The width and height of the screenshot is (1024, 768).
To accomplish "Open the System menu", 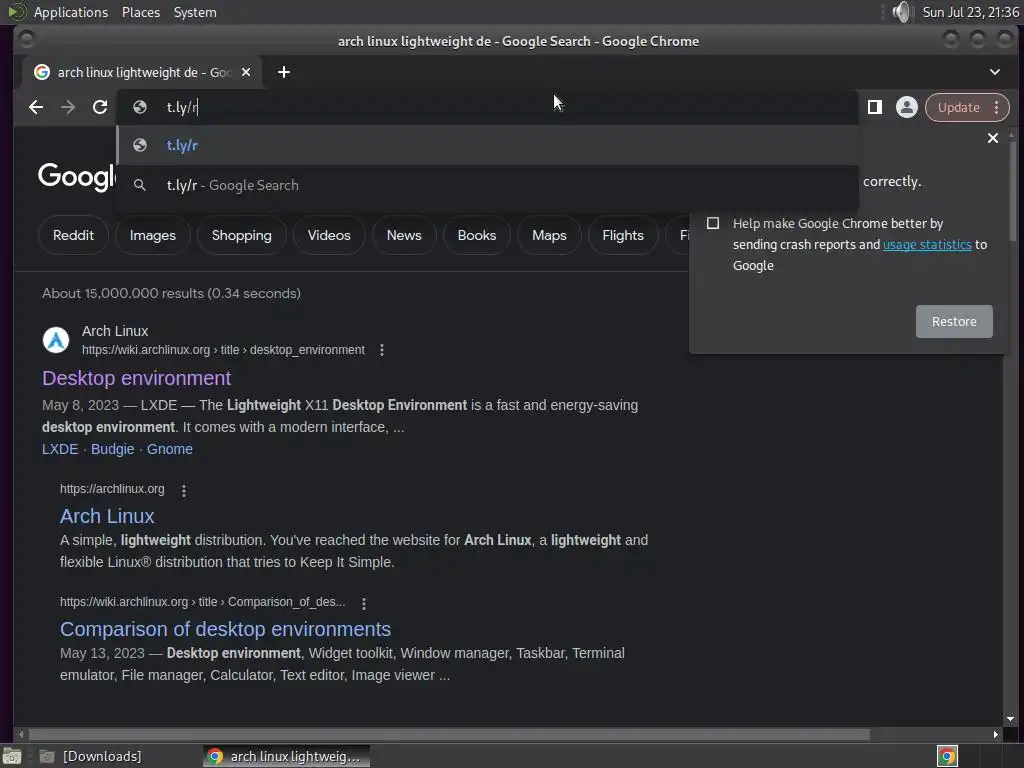I will (x=195, y=12).
